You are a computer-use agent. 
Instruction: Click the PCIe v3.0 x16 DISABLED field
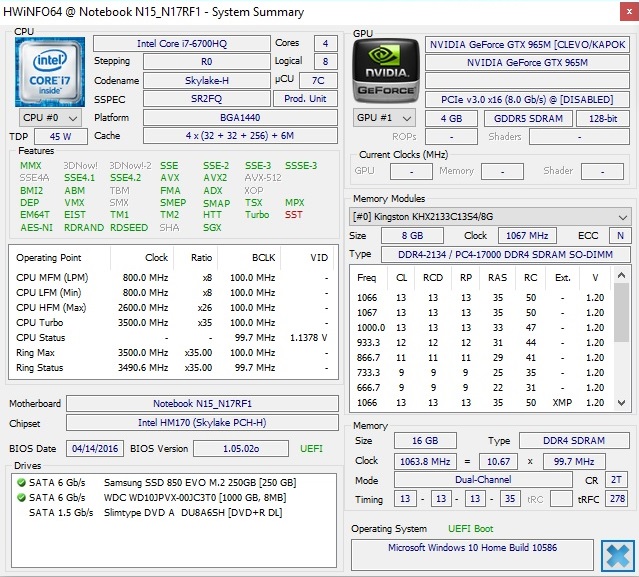(527, 99)
